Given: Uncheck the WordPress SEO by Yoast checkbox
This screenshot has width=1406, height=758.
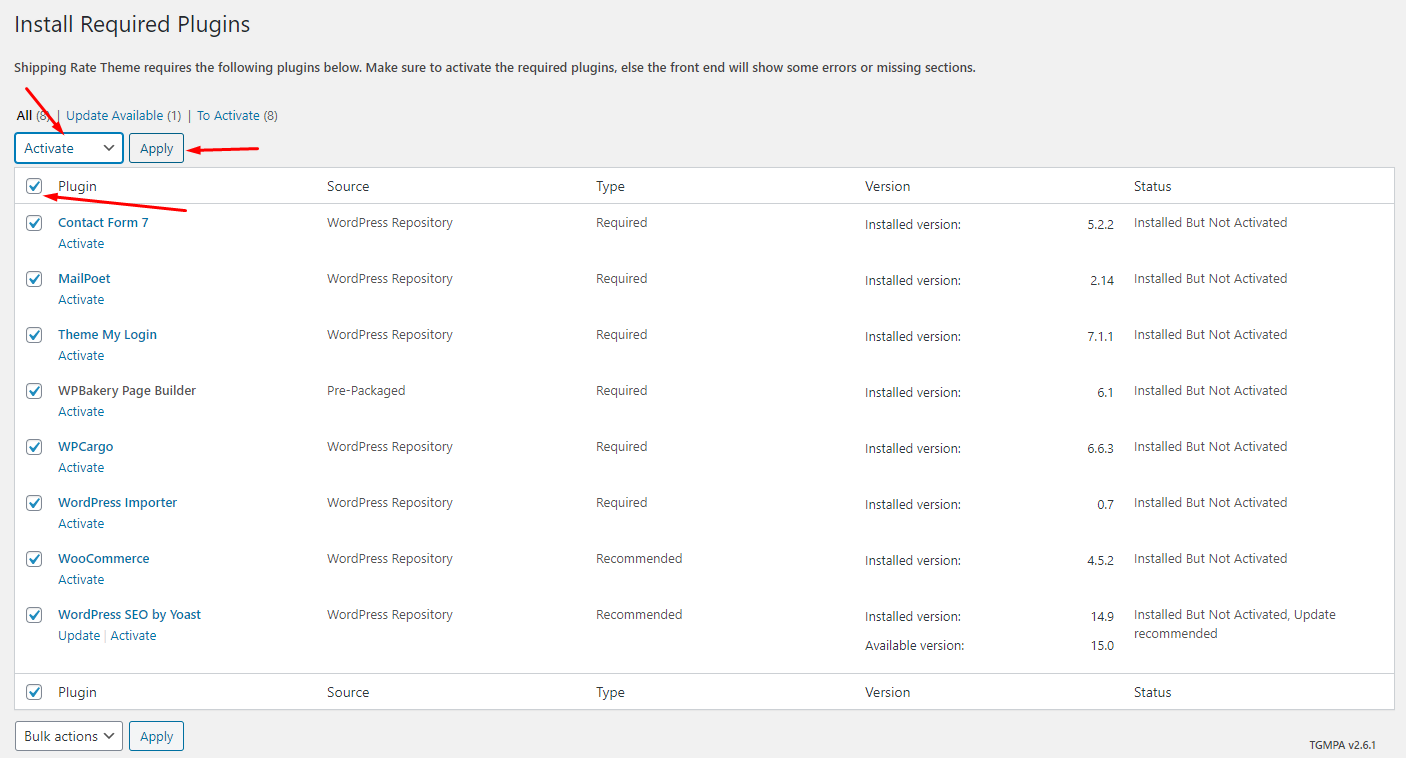Looking at the screenshot, I should pyautogui.click(x=34, y=615).
